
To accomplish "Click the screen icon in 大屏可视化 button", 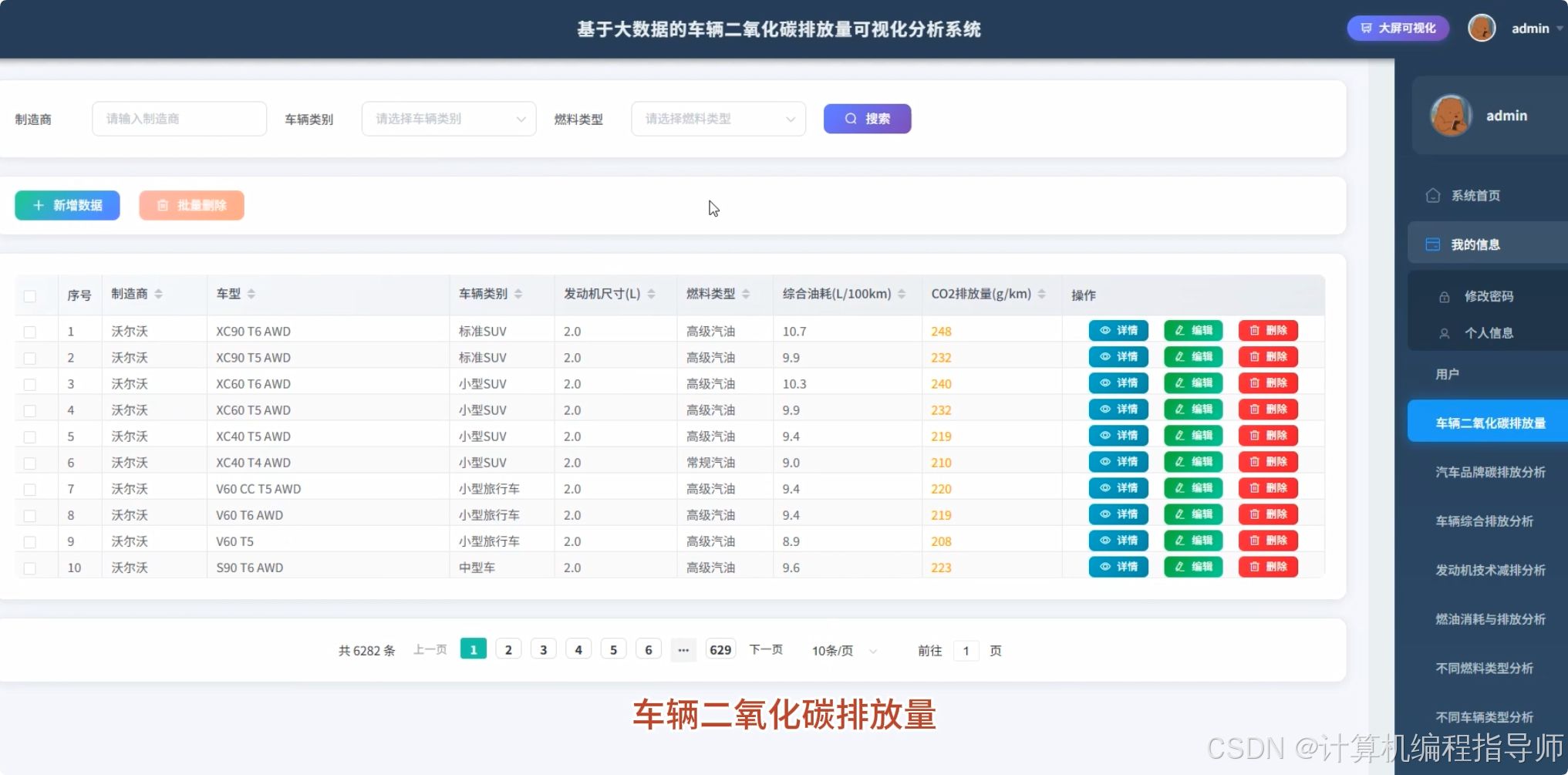I will point(1365,28).
